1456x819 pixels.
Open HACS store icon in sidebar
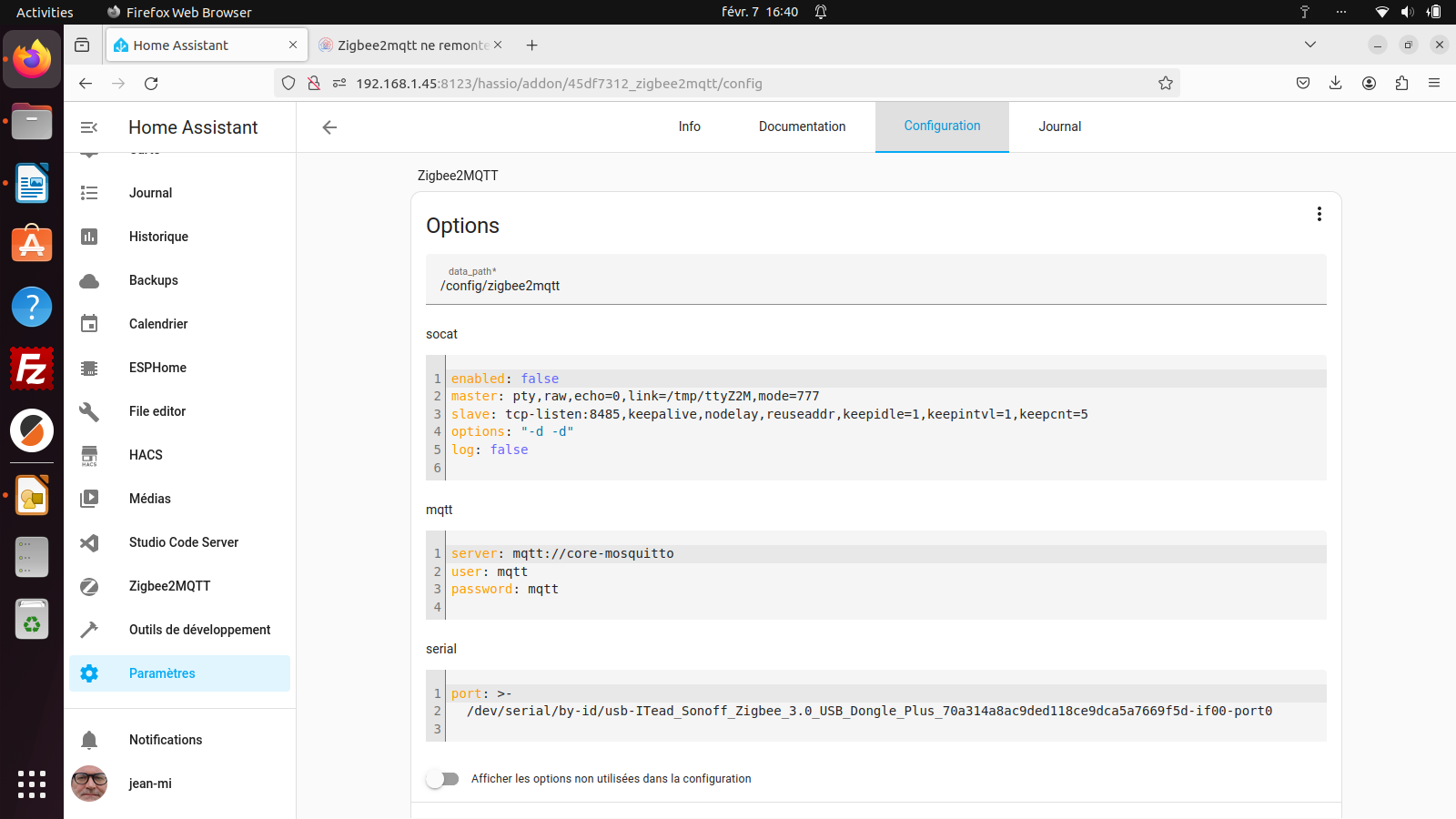(x=89, y=455)
